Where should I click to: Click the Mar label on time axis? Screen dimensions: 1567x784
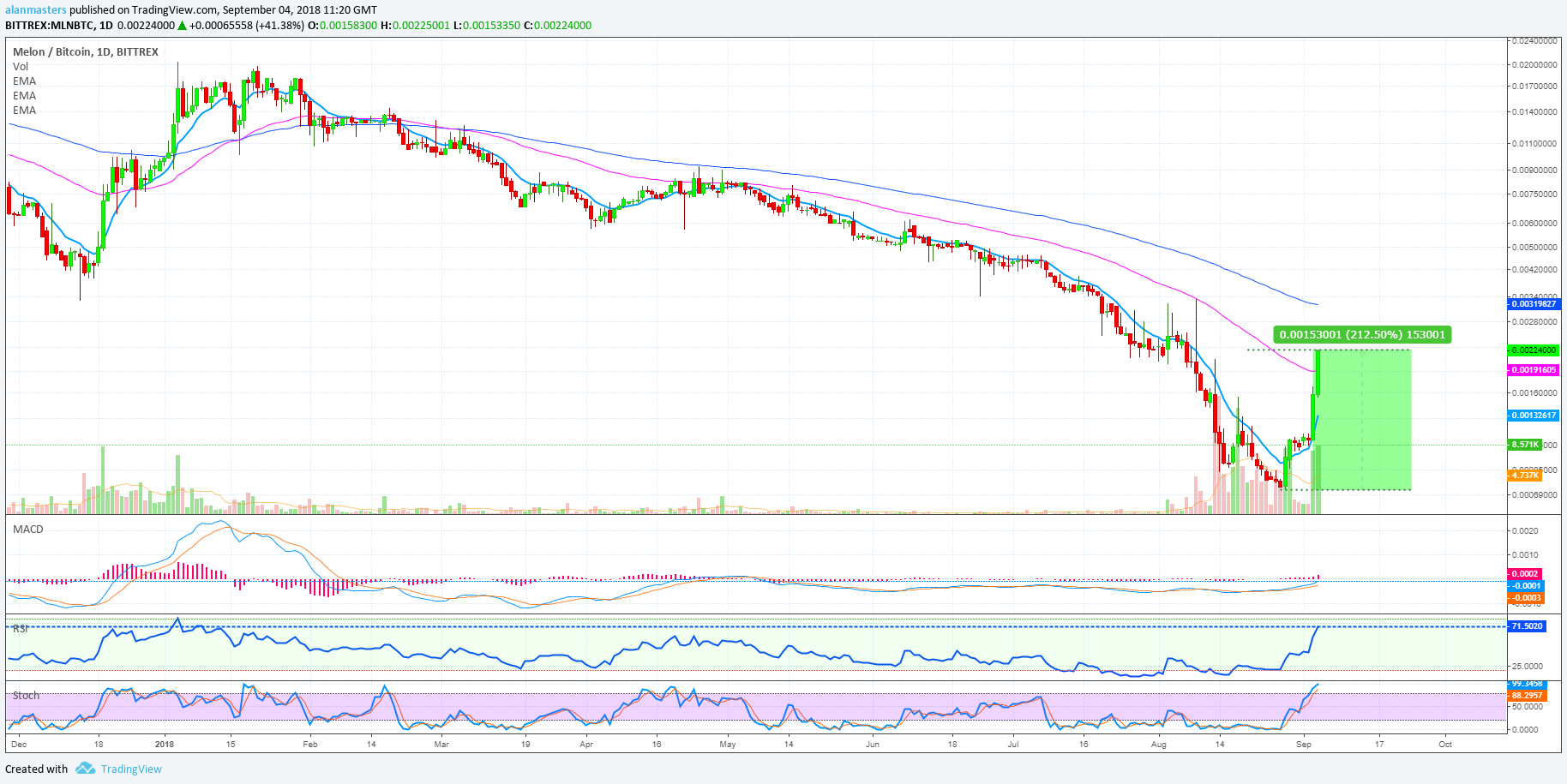(x=441, y=745)
